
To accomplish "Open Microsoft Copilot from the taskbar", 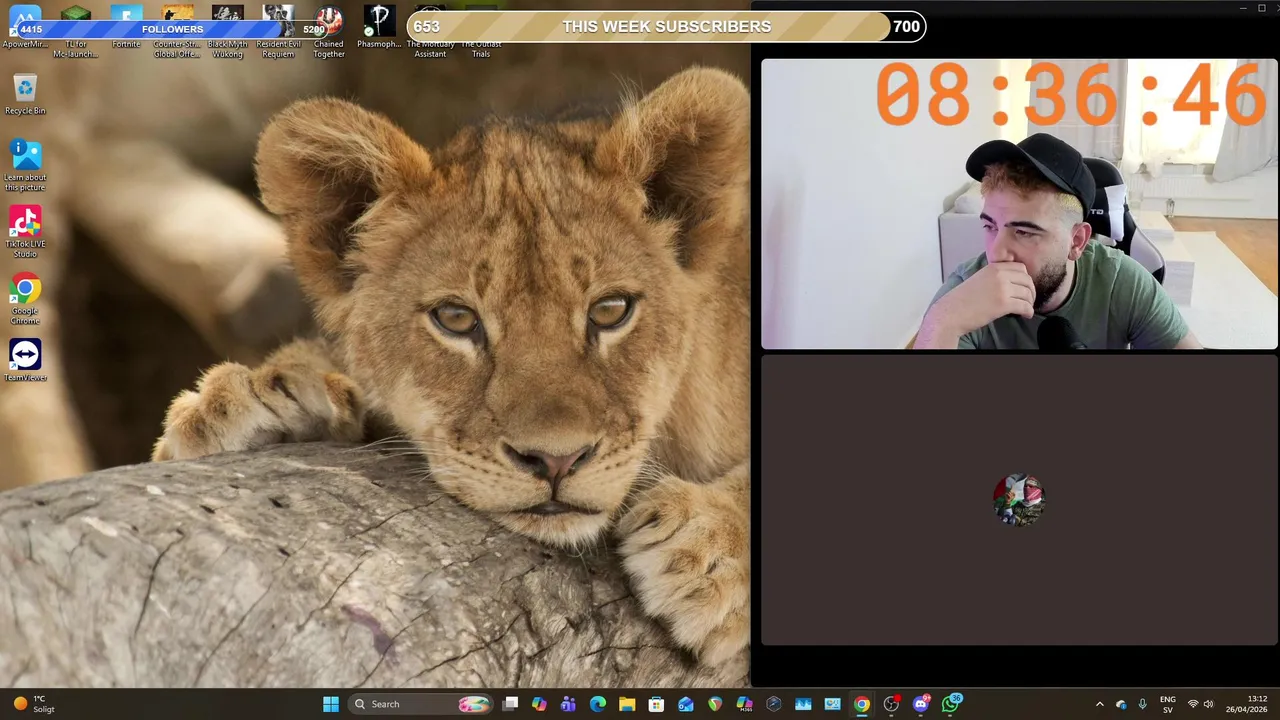I will (539, 704).
